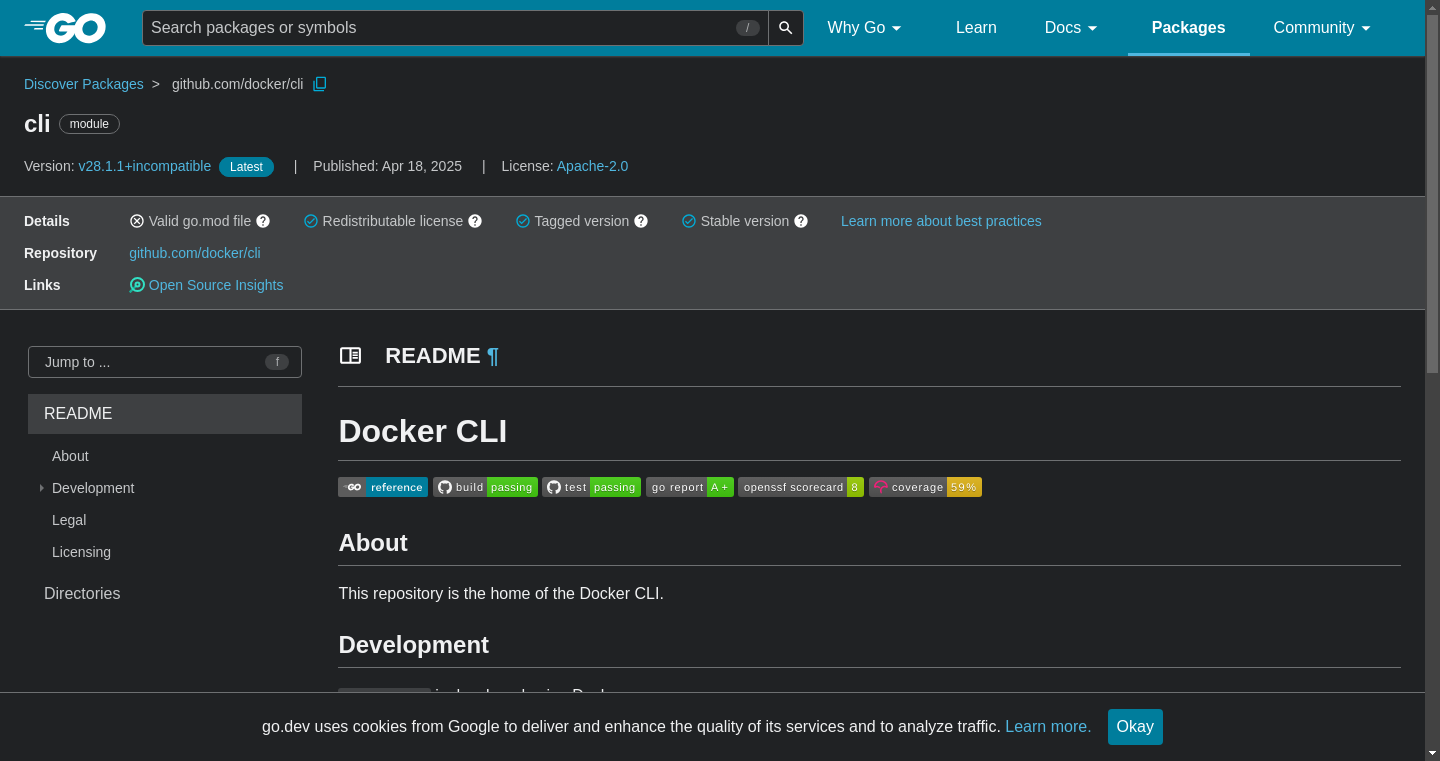Click help icon next to Tagged version
This screenshot has height=761, width=1440.
(641, 221)
